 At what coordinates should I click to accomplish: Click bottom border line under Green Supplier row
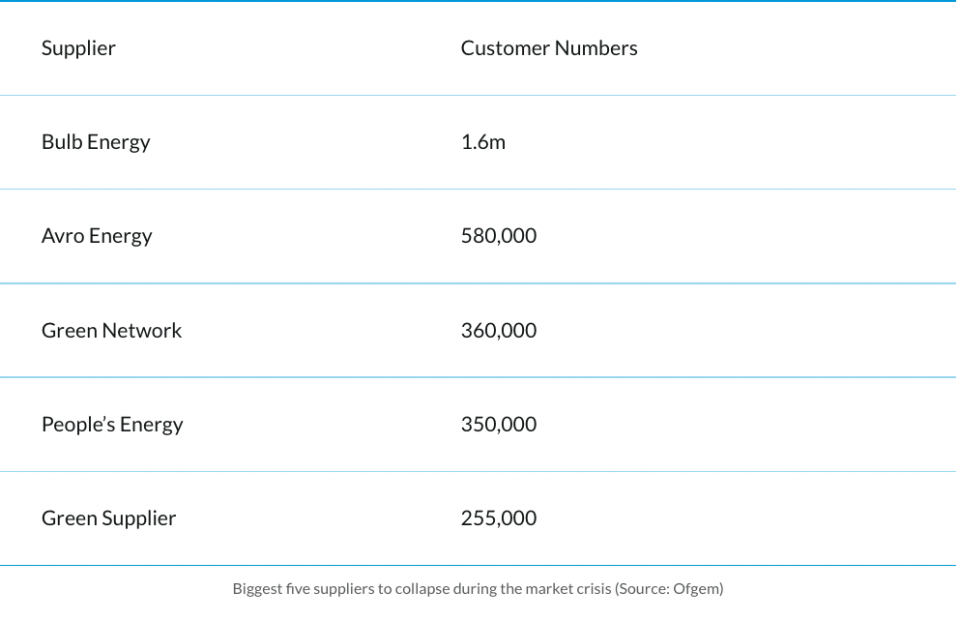[x=478, y=565]
